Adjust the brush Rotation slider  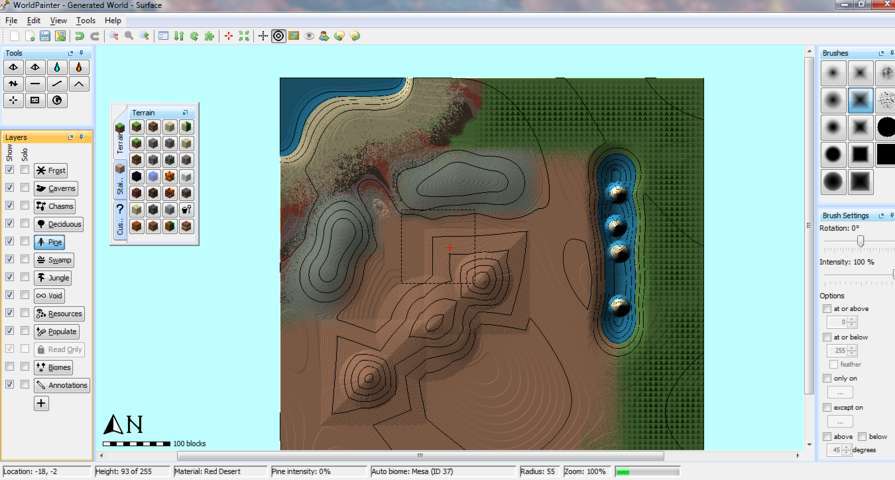point(859,241)
